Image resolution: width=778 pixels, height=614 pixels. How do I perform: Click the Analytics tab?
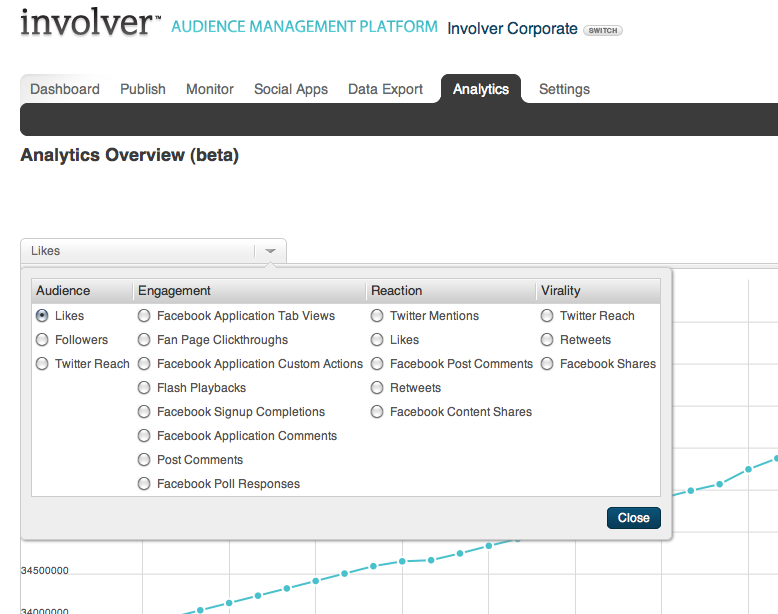(481, 89)
